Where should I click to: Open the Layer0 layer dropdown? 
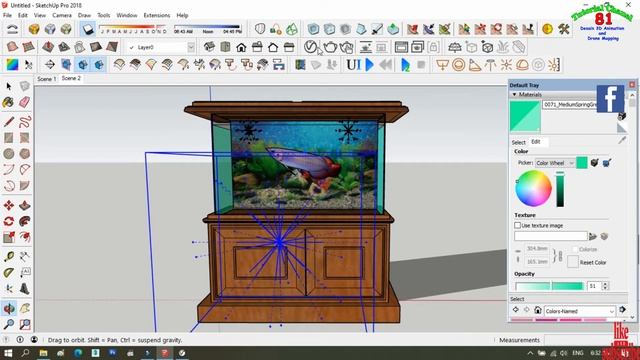click(191, 47)
